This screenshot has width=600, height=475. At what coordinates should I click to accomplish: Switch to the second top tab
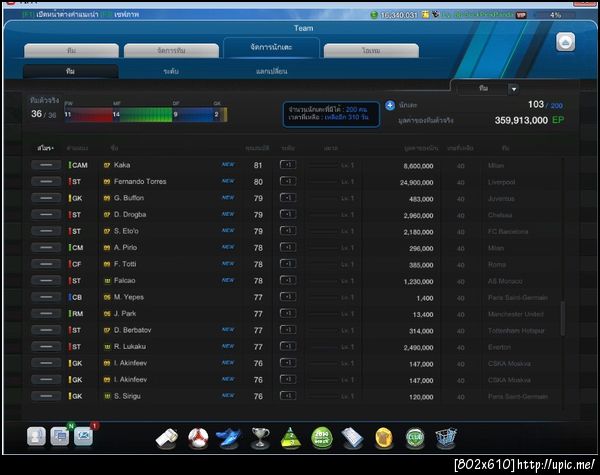point(171,51)
